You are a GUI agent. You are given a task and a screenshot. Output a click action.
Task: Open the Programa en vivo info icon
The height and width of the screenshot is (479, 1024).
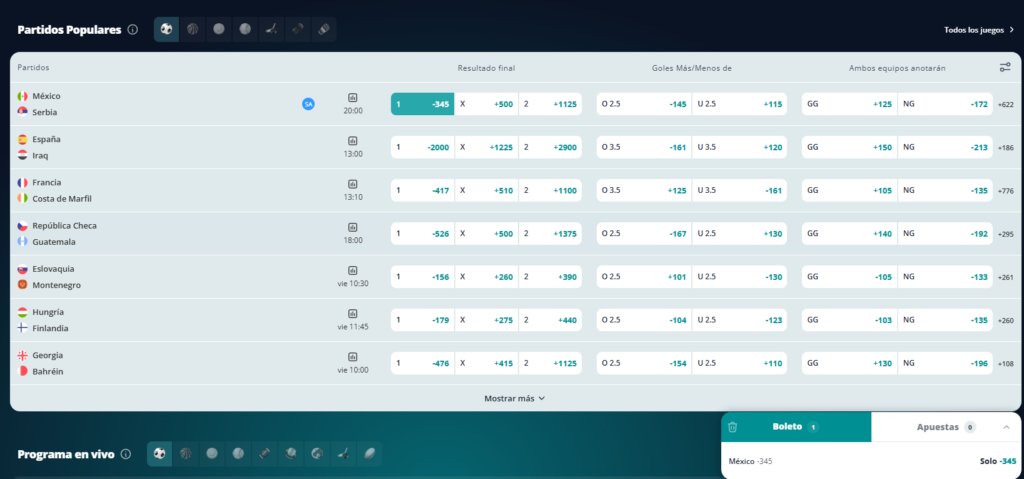(x=126, y=454)
